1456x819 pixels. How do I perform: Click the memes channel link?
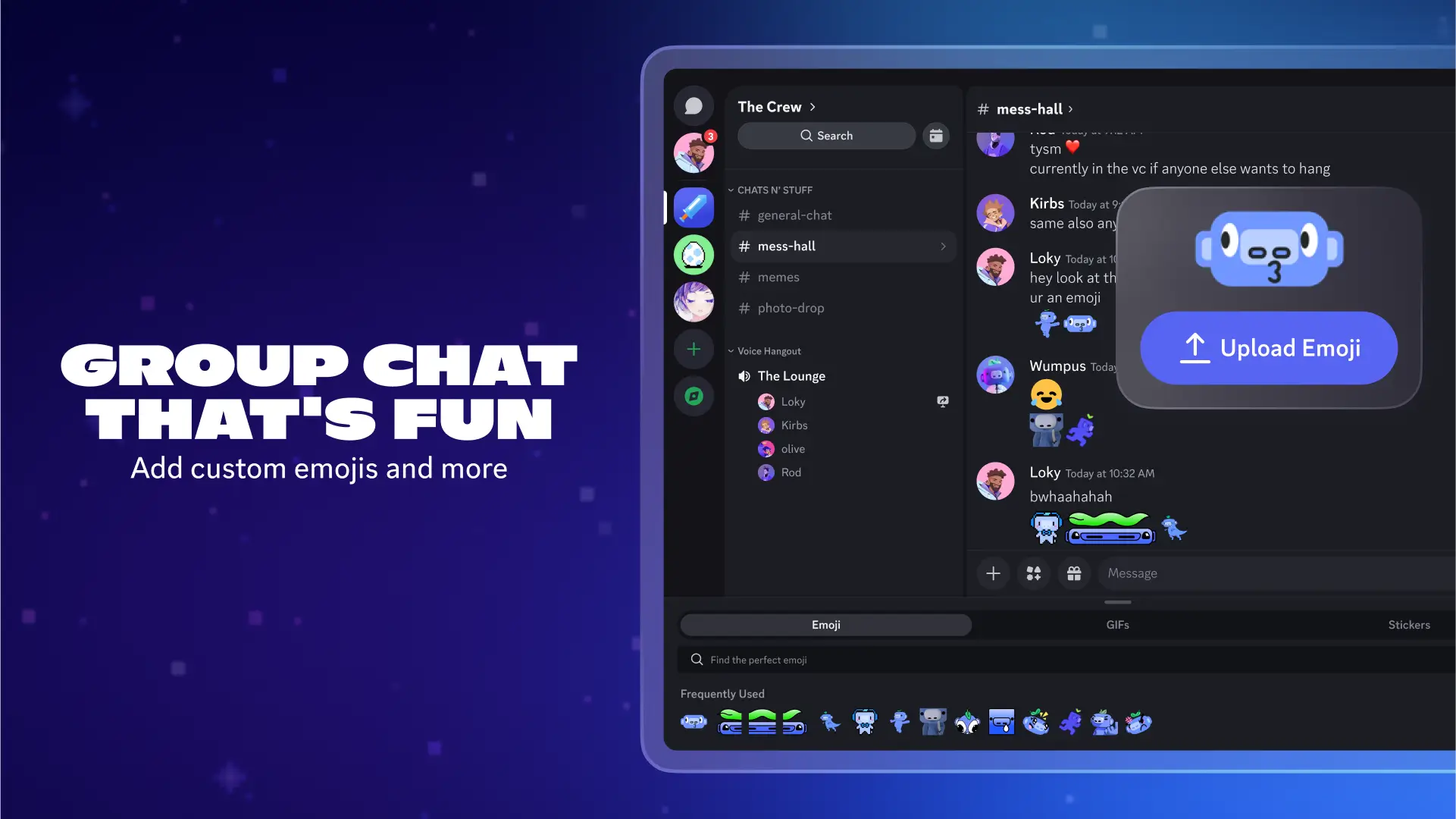779,277
